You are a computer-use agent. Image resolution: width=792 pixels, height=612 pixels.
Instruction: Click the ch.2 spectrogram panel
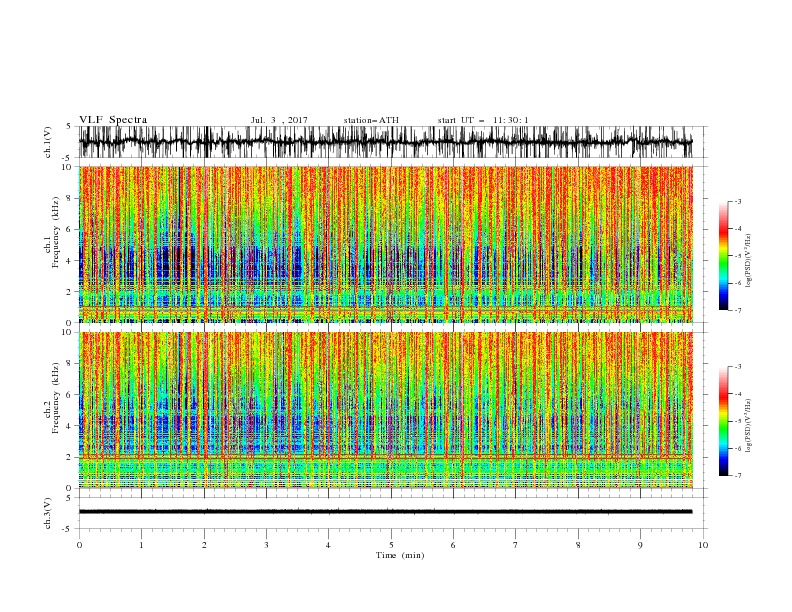385,410
